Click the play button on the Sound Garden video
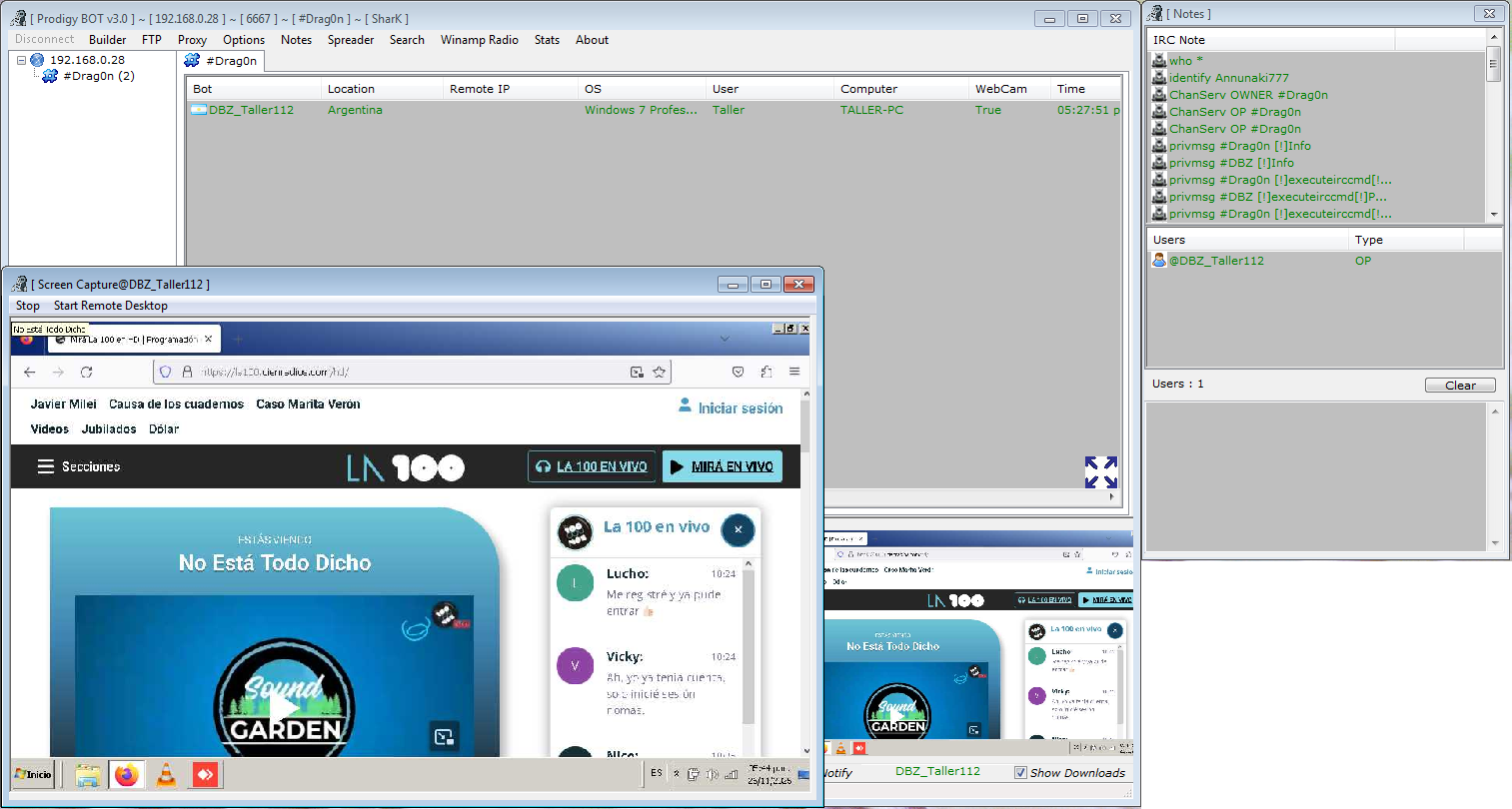This screenshot has height=809, width=1512. [285, 707]
